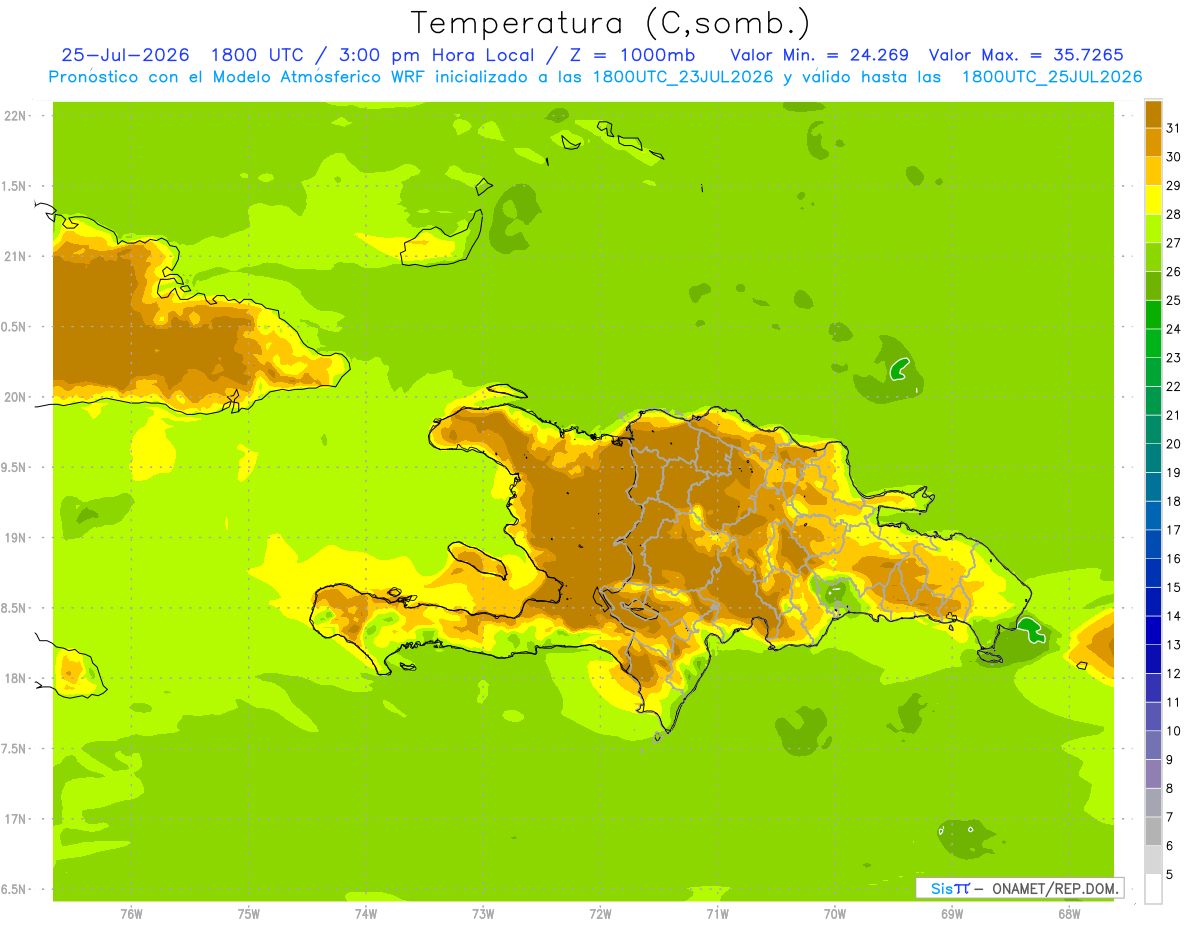Click the '18N' latitude axis label
The width and height of the screenshot is (1200, 927).
[x=14, y=678]
